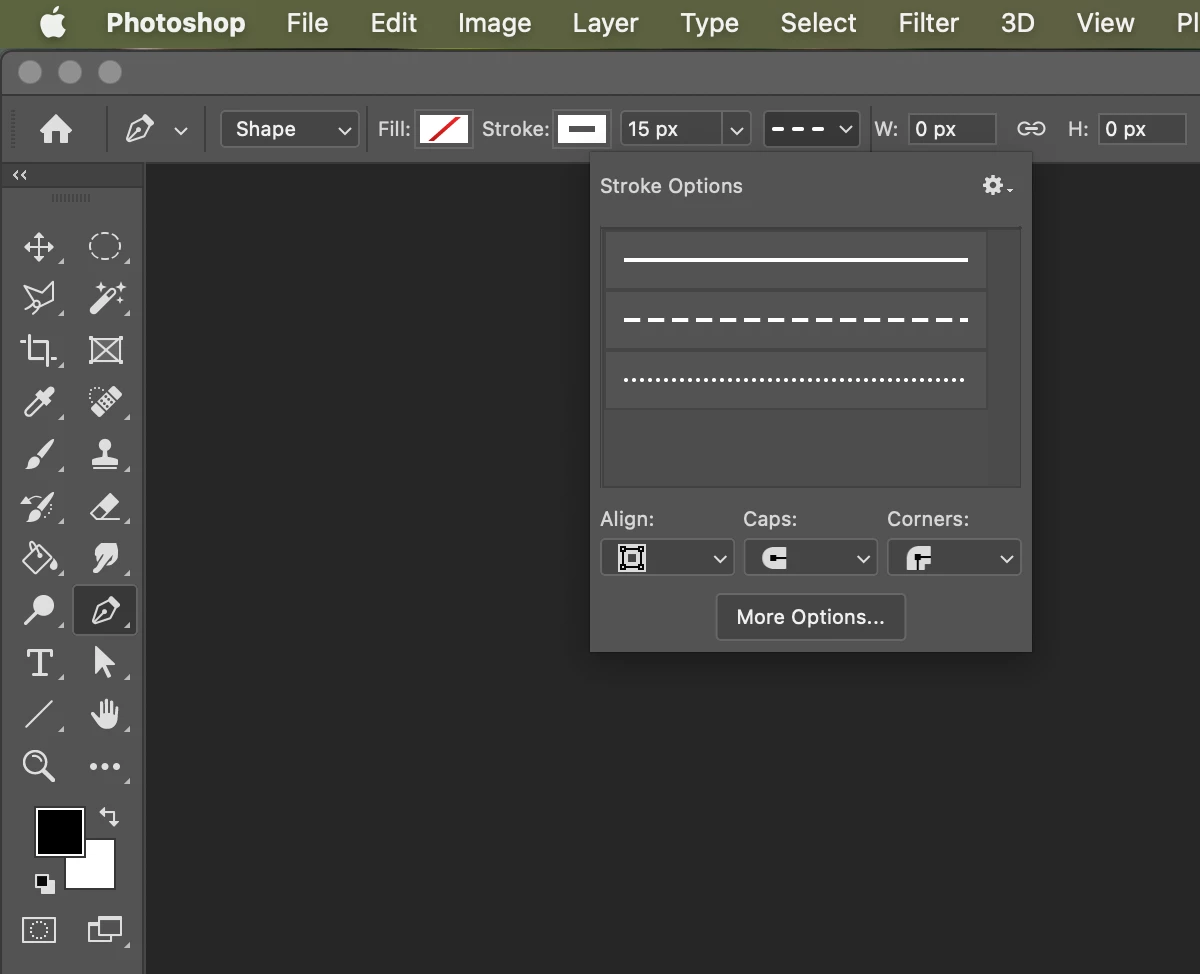Select the Crop tool

tap(39, 350)
